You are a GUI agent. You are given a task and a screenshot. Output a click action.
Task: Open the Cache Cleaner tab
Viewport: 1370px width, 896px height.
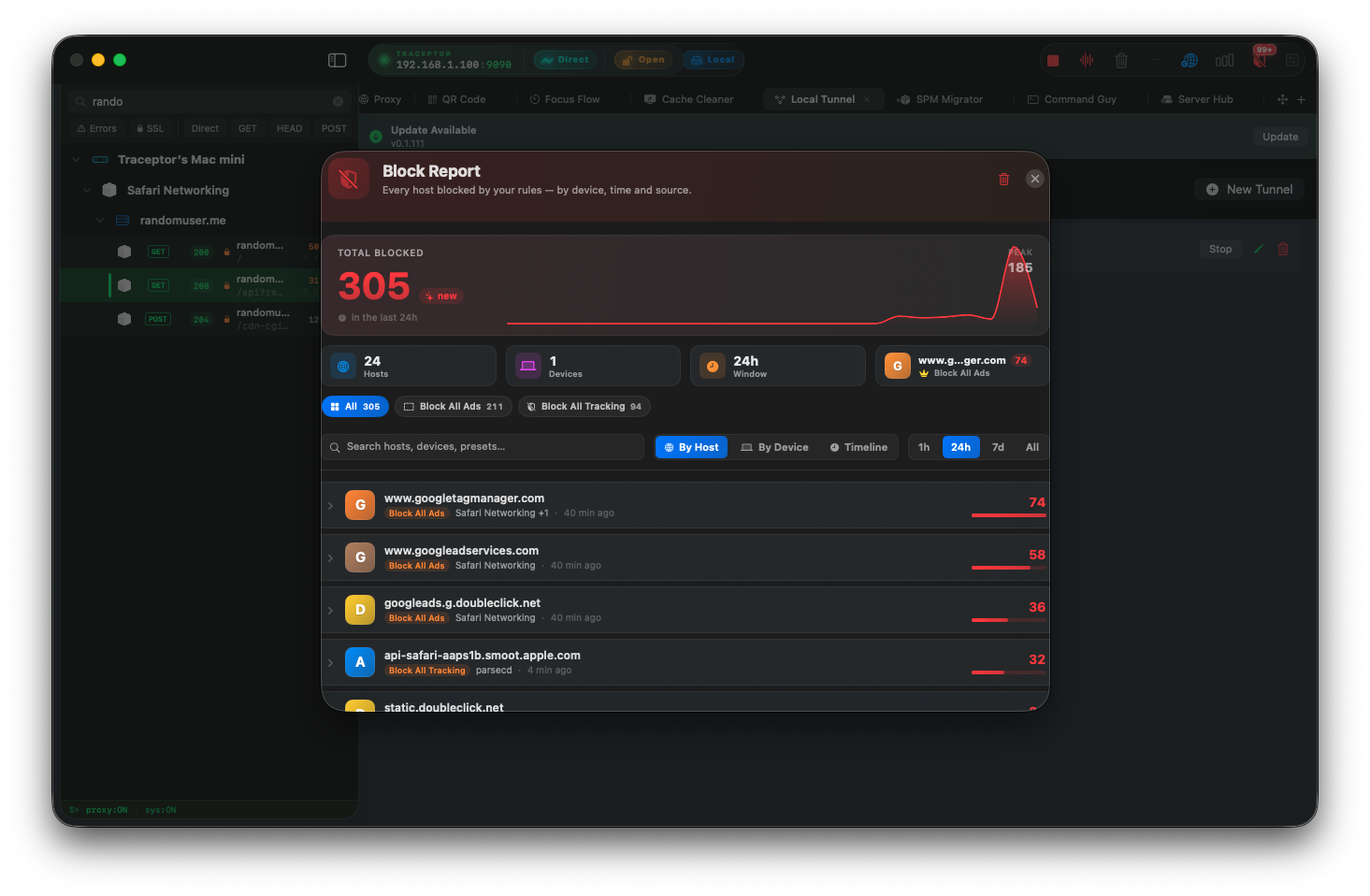tap(688, 99)
